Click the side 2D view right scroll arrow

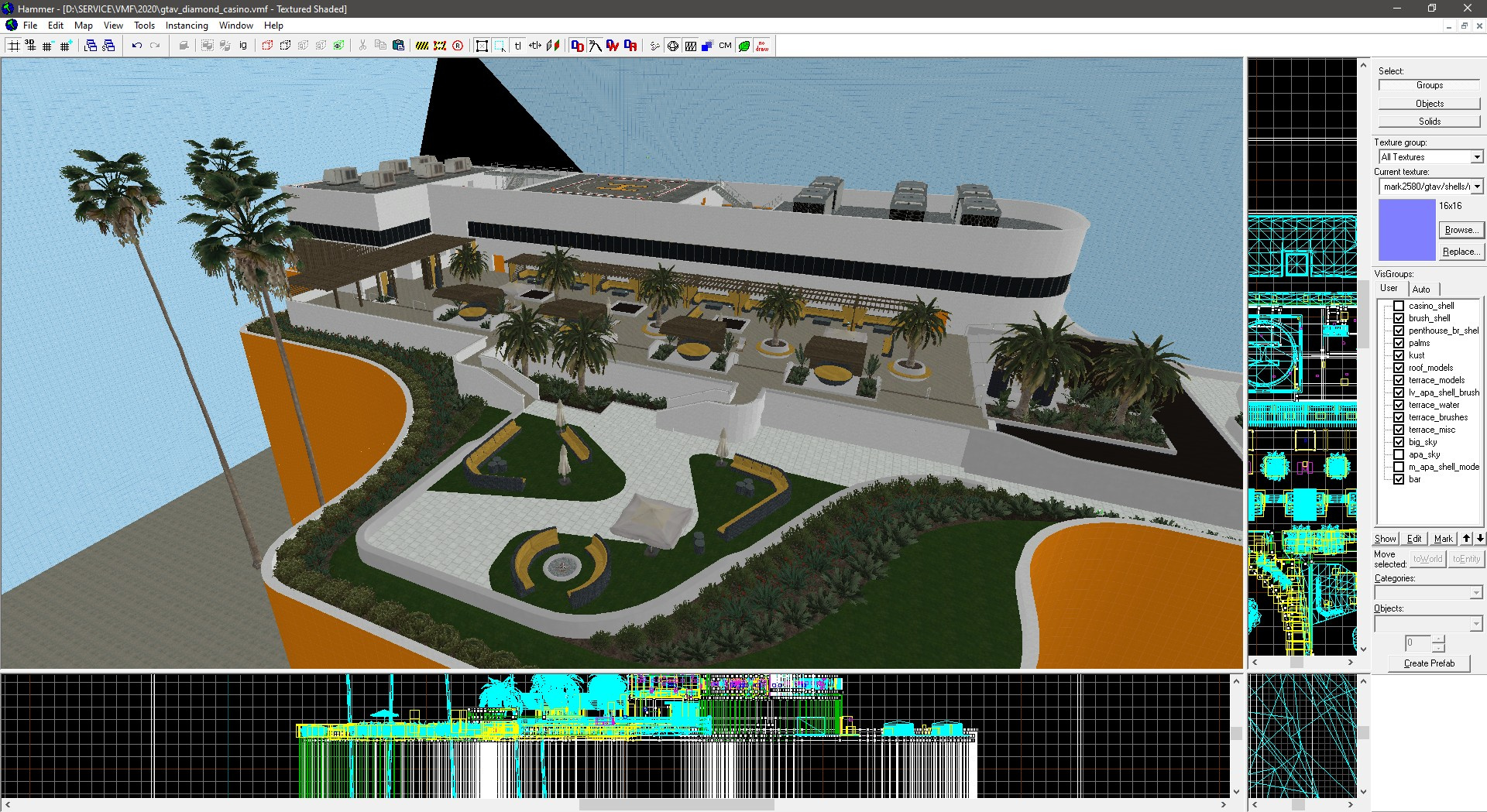(1351, 663)
